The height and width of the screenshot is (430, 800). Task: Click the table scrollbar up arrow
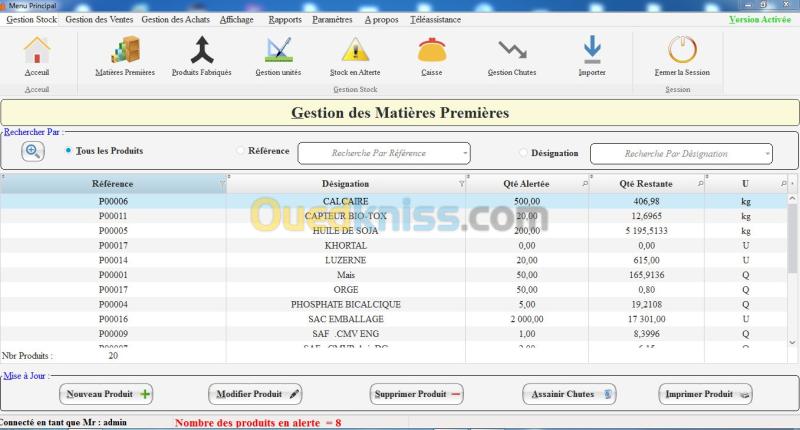792,198
